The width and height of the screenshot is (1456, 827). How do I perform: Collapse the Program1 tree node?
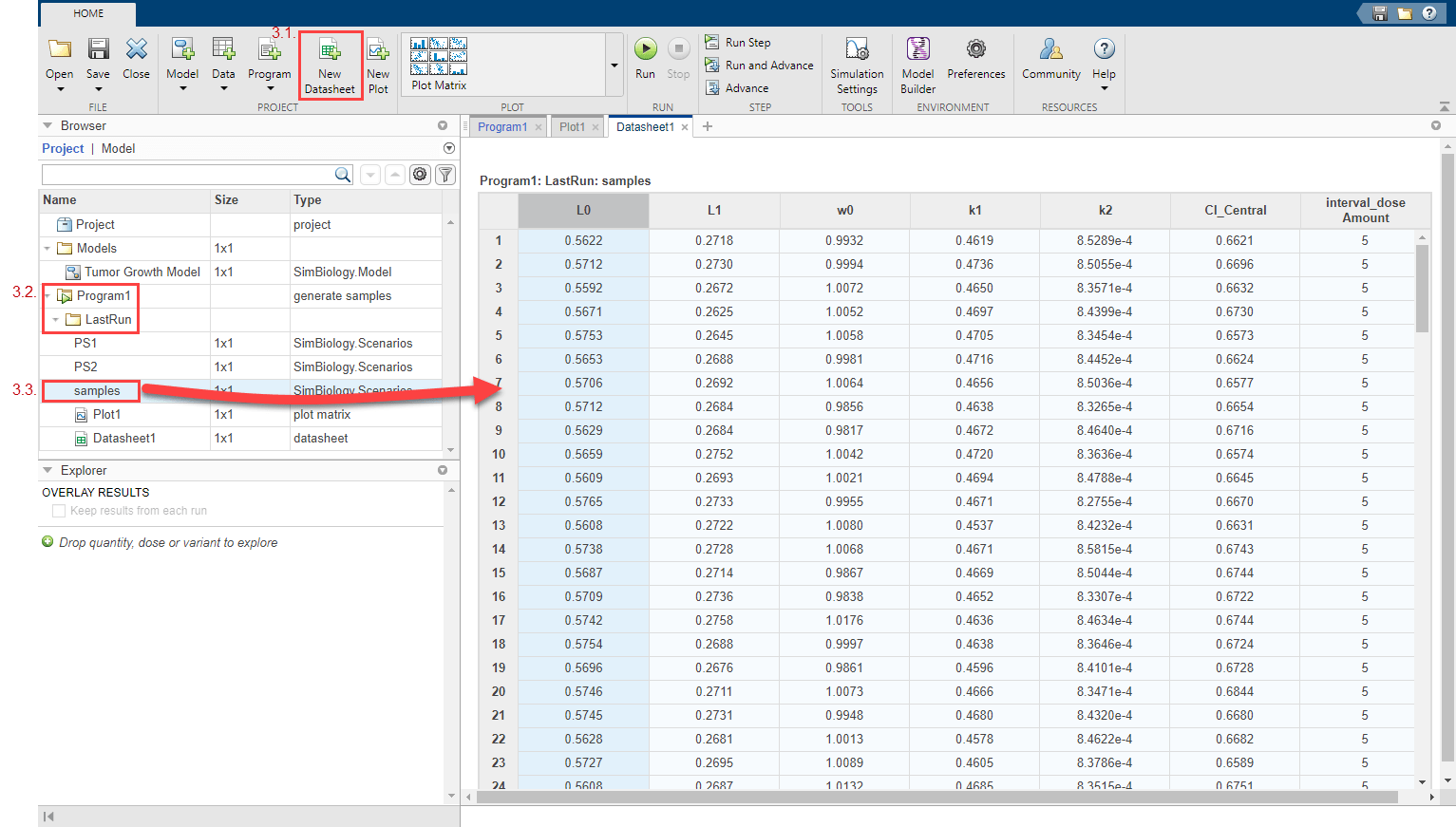[x=47, y=296]
